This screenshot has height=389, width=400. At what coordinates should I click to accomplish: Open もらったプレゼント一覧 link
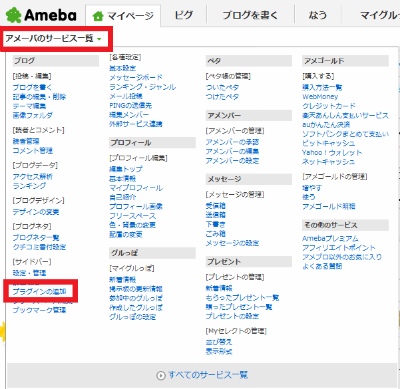tap(242, 298)
